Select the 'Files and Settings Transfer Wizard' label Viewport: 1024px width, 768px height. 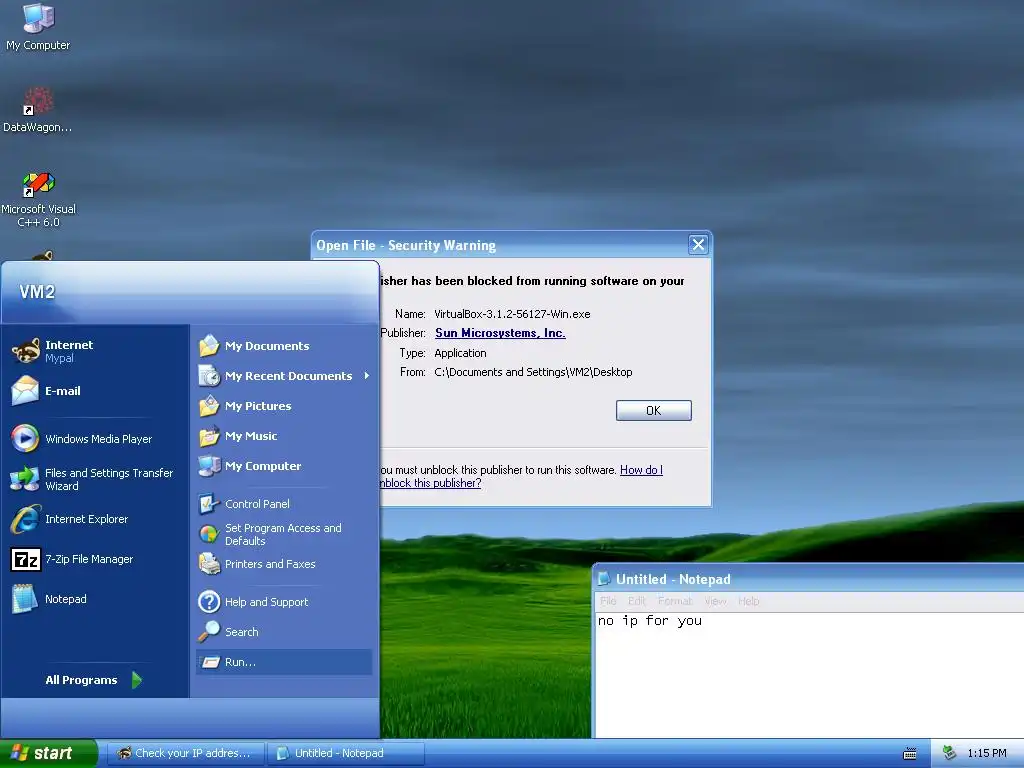(109, 479)
